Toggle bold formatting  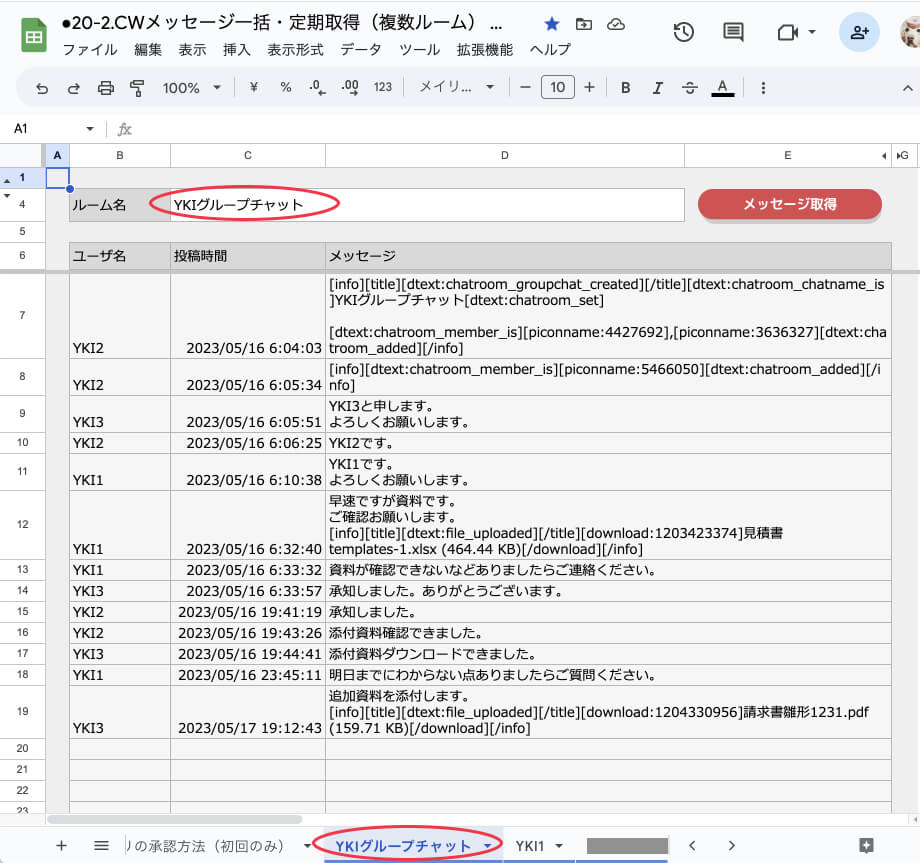pos(625,88)
